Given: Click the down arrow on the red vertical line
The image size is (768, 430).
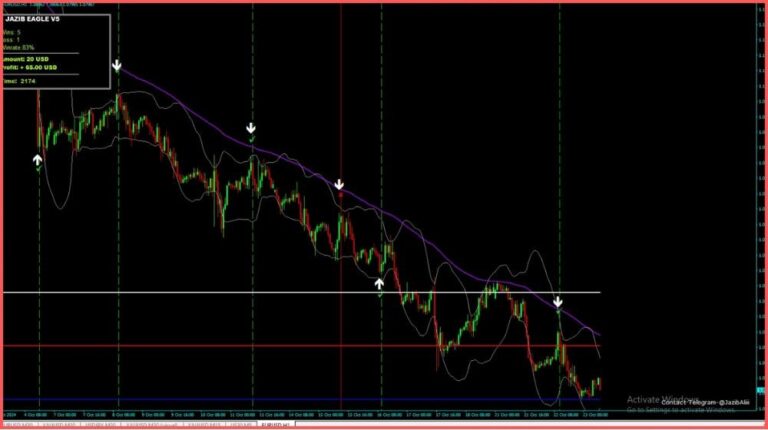Looking at the screenshot, I should [x=340, y=185].
